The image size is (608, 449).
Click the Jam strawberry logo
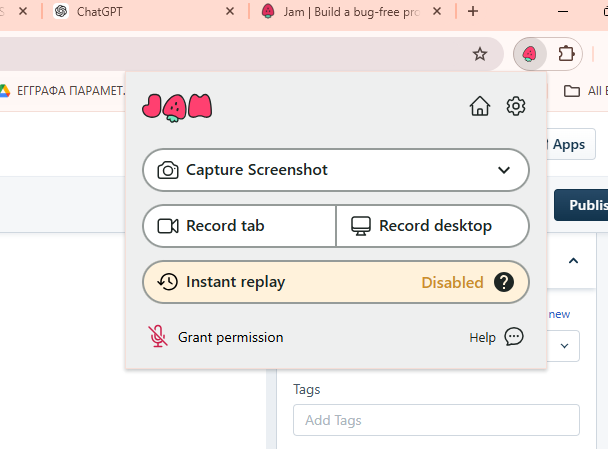[177, 107]
